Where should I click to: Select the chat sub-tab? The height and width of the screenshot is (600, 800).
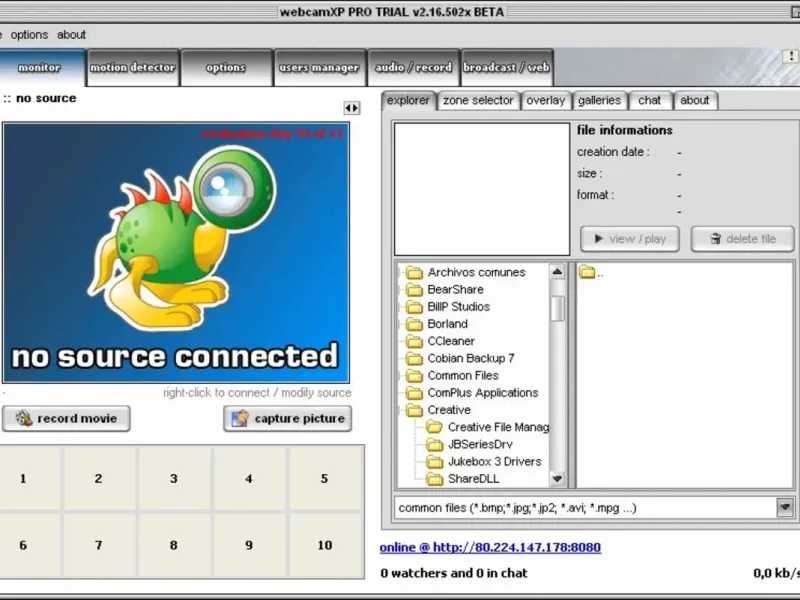pos(649,101)
